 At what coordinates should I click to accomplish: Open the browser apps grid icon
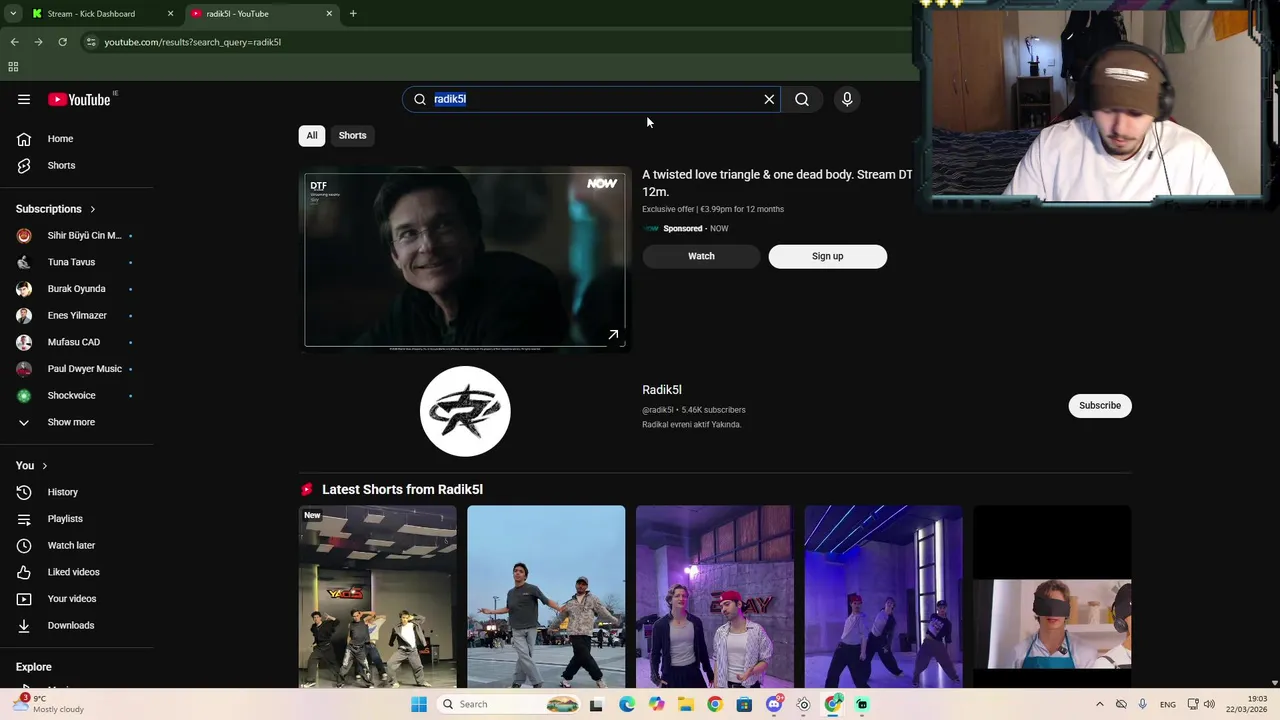[x=13, y=67]
